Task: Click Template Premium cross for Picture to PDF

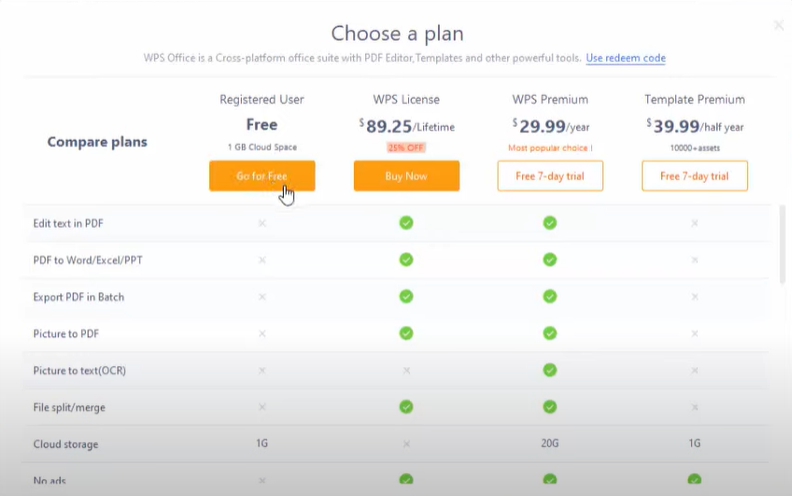Action: 694,333
